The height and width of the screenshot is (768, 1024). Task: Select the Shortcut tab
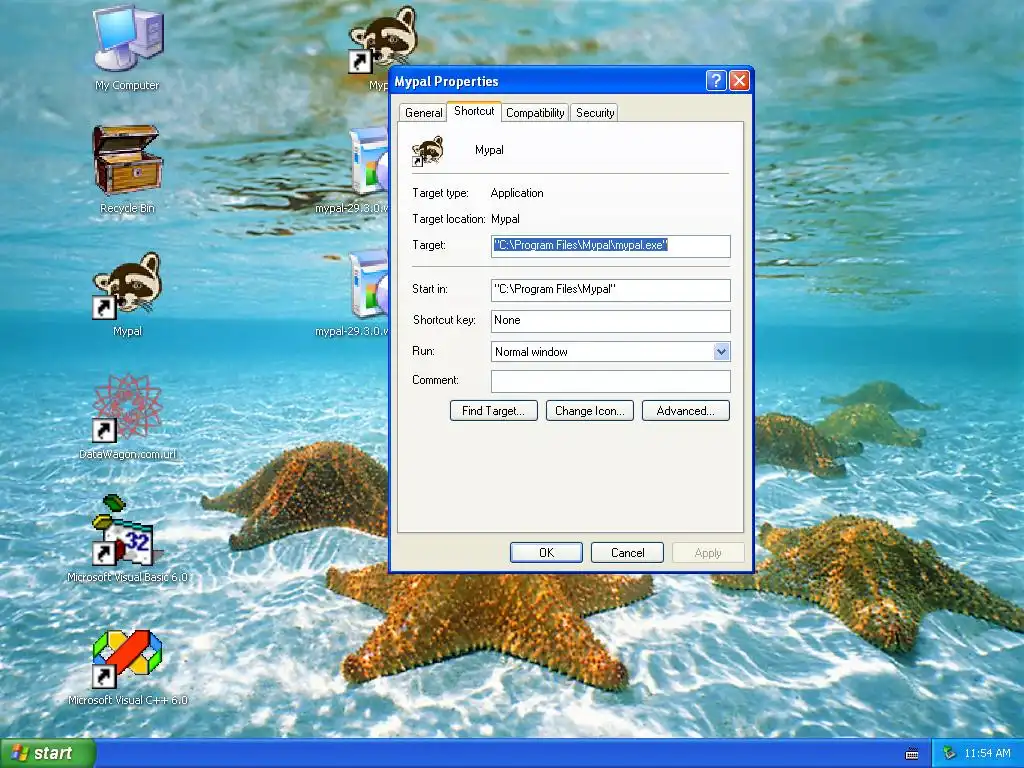[x=474, y=111]
